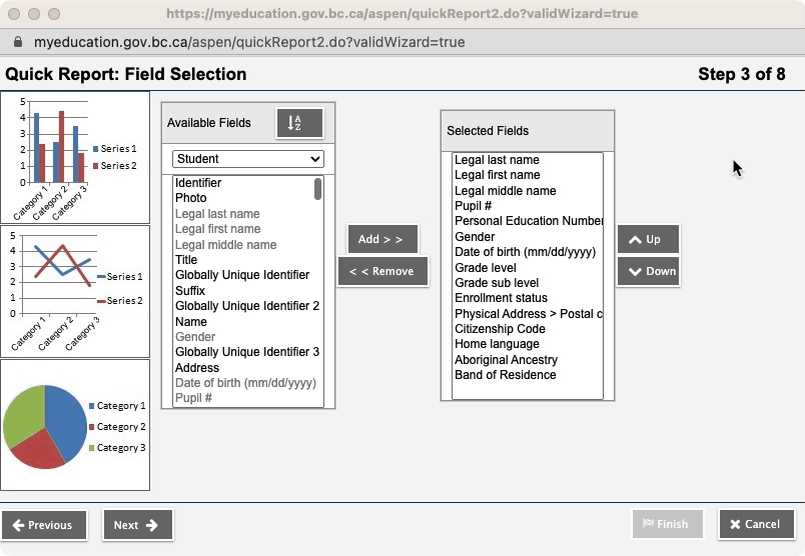805x556 pixels.
Task: Click Add > > button
Action: 382,239
